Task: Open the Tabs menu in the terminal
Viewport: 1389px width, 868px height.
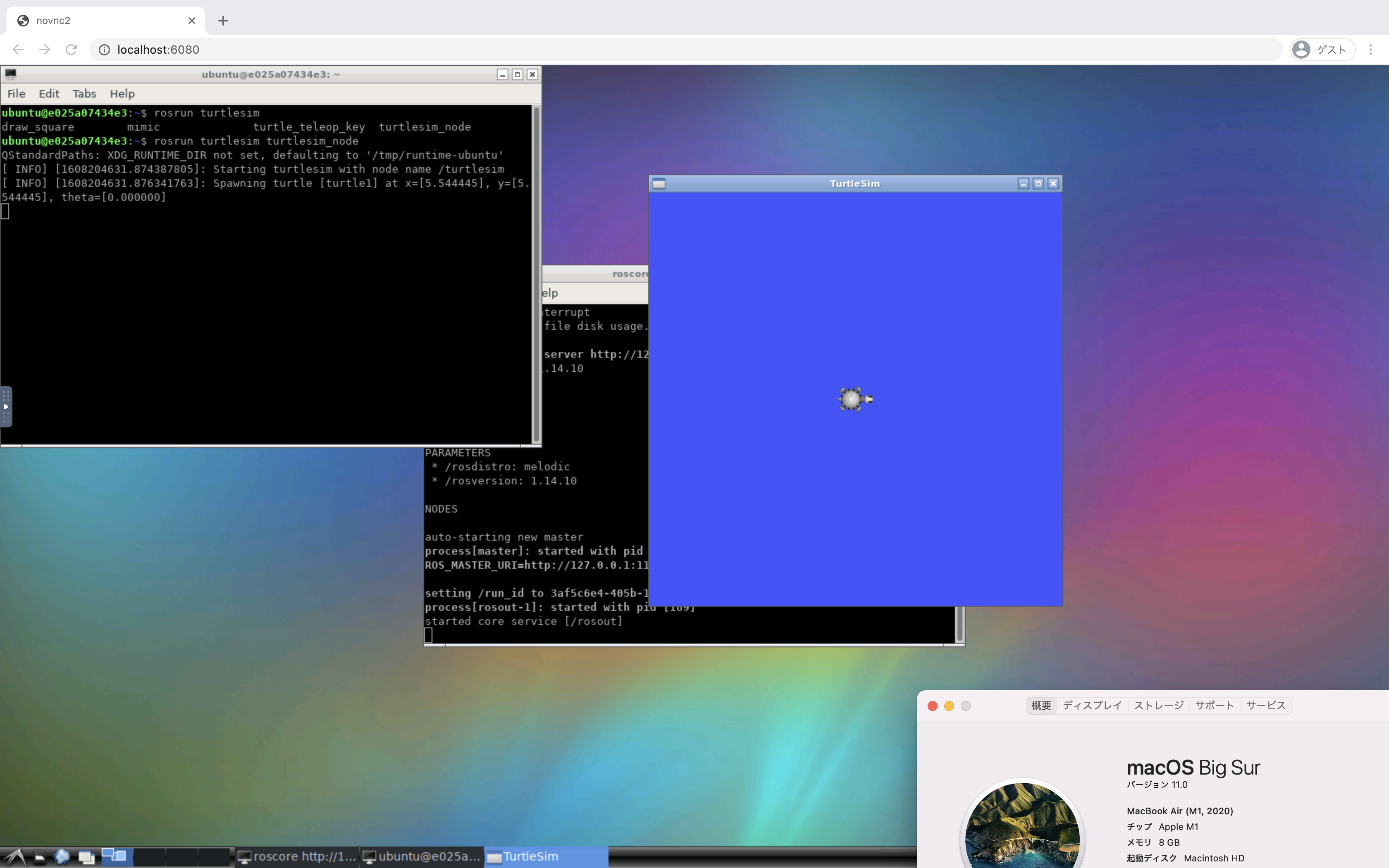Action: coord(84,93)
